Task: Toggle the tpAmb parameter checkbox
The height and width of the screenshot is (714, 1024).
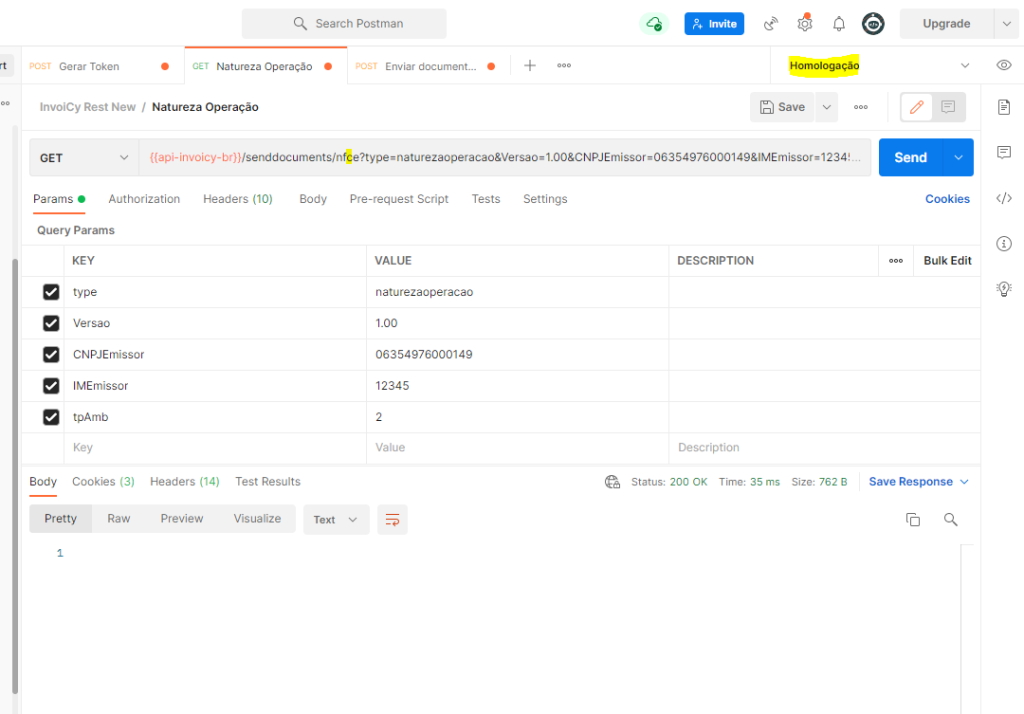Action: coord(51,416)
